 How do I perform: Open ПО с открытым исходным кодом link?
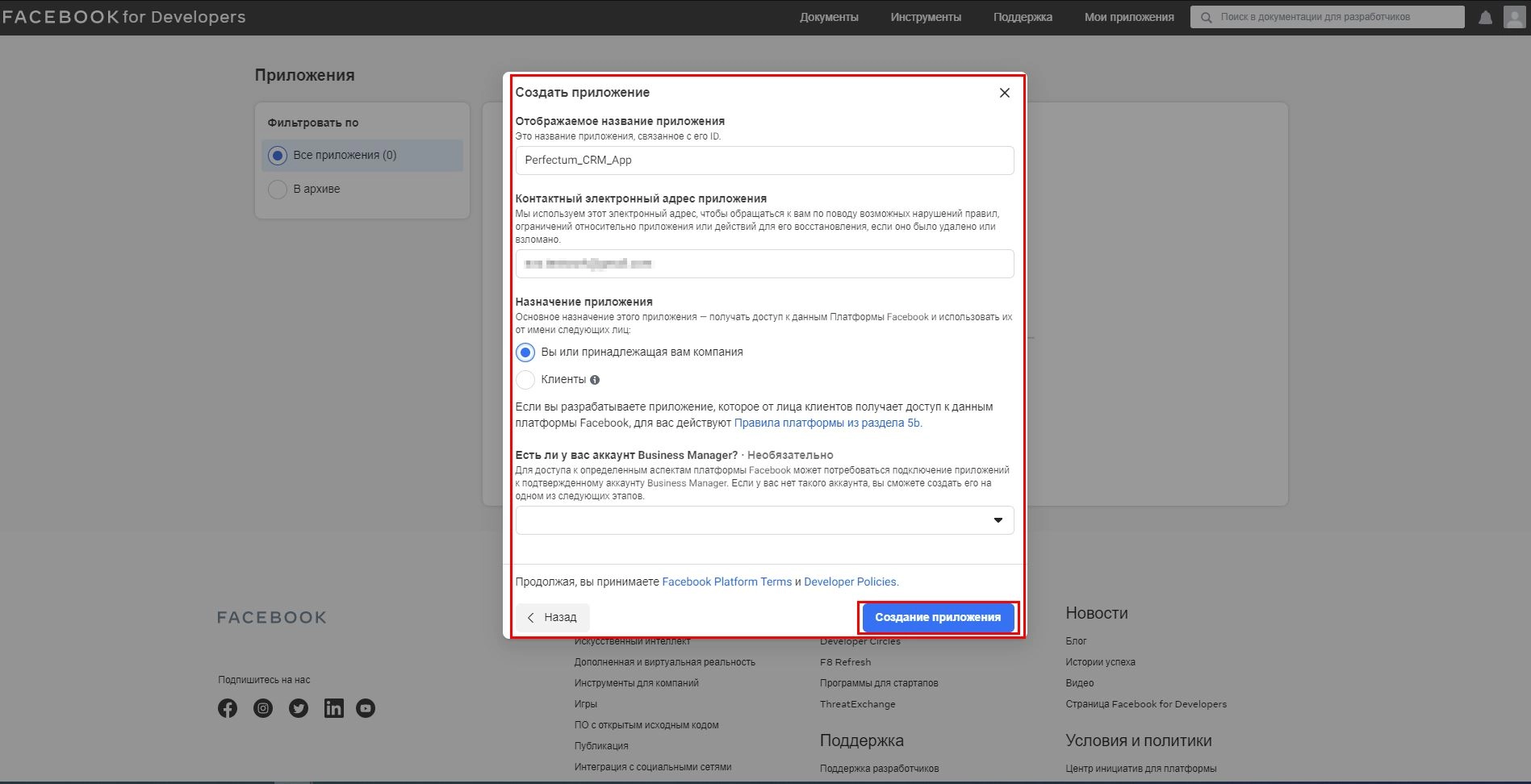(646, 725)
